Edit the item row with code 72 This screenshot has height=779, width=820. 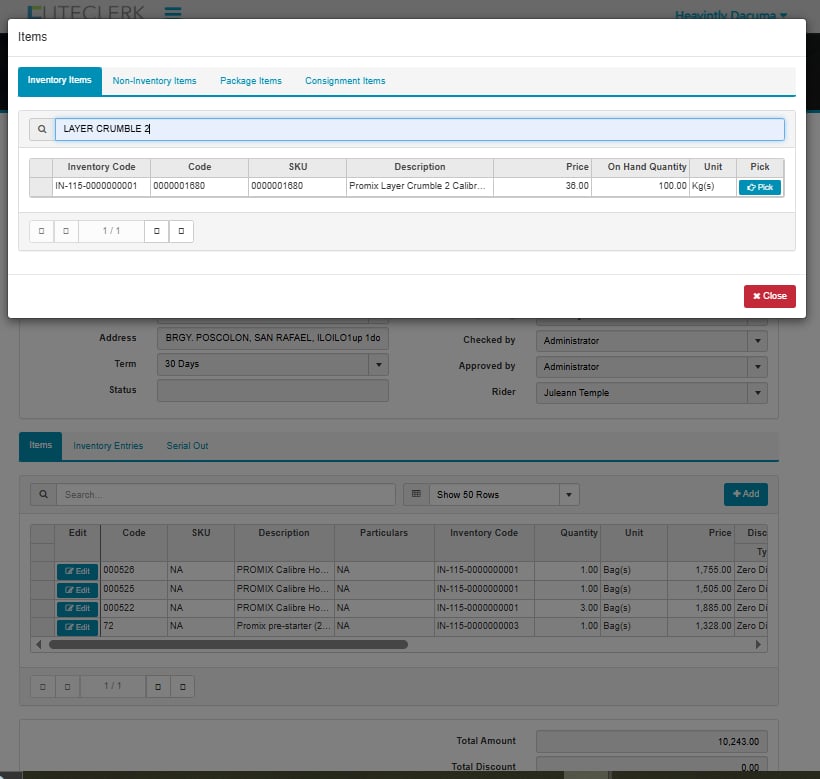[77, 627]
